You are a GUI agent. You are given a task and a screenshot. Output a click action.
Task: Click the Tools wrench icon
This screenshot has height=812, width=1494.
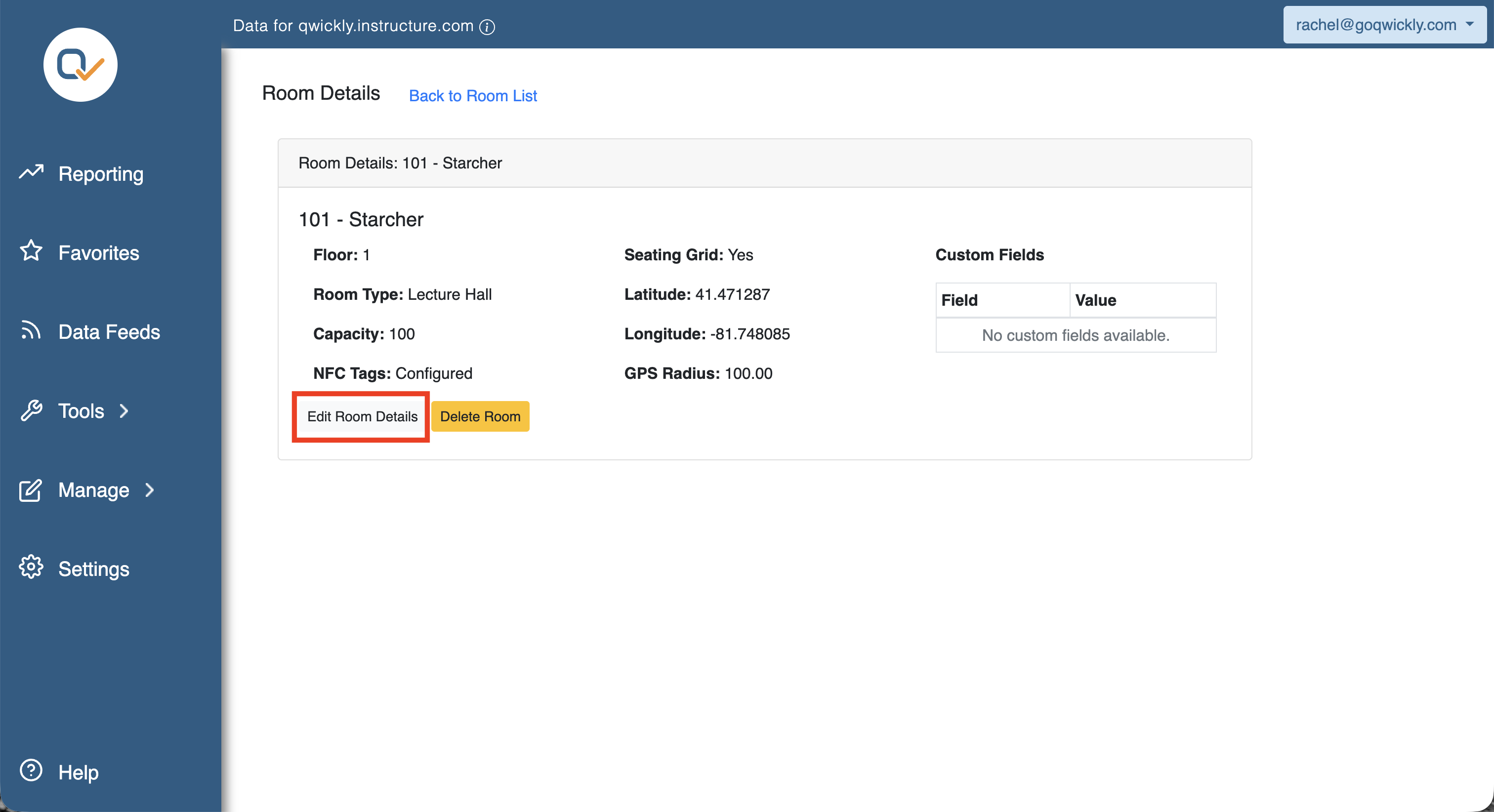click(31, 410)
